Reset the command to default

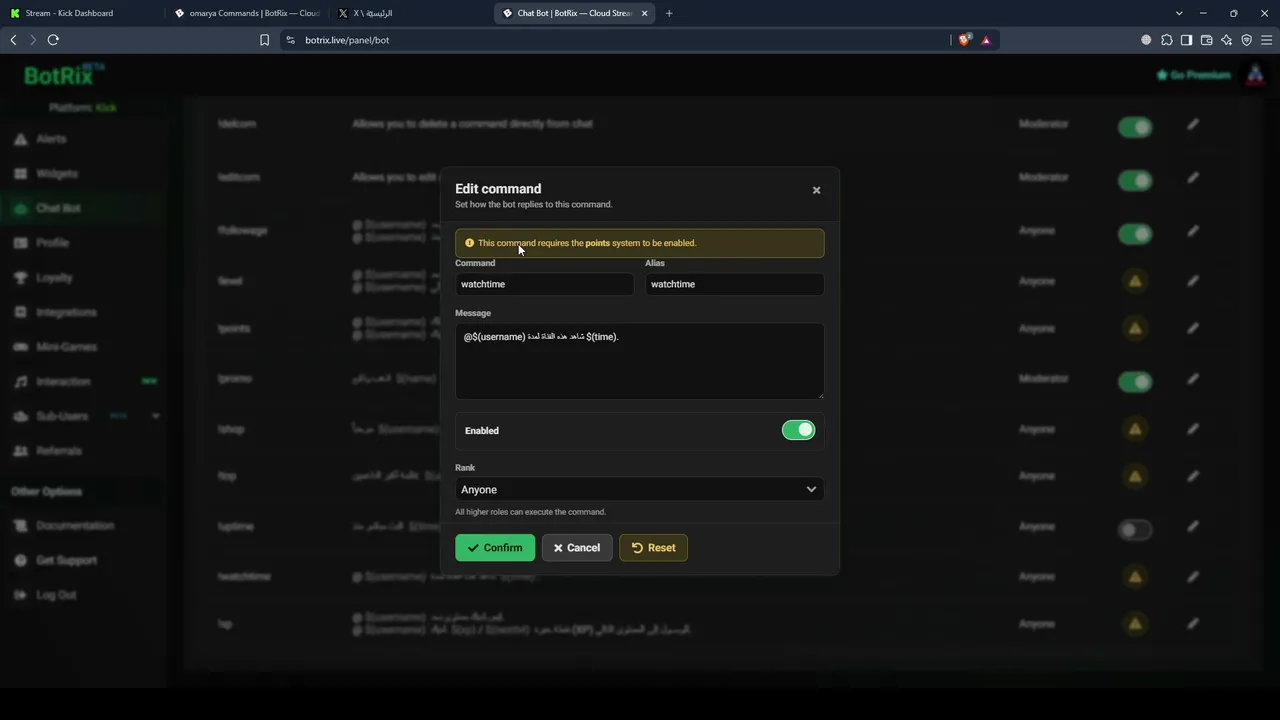pos(653,548)
